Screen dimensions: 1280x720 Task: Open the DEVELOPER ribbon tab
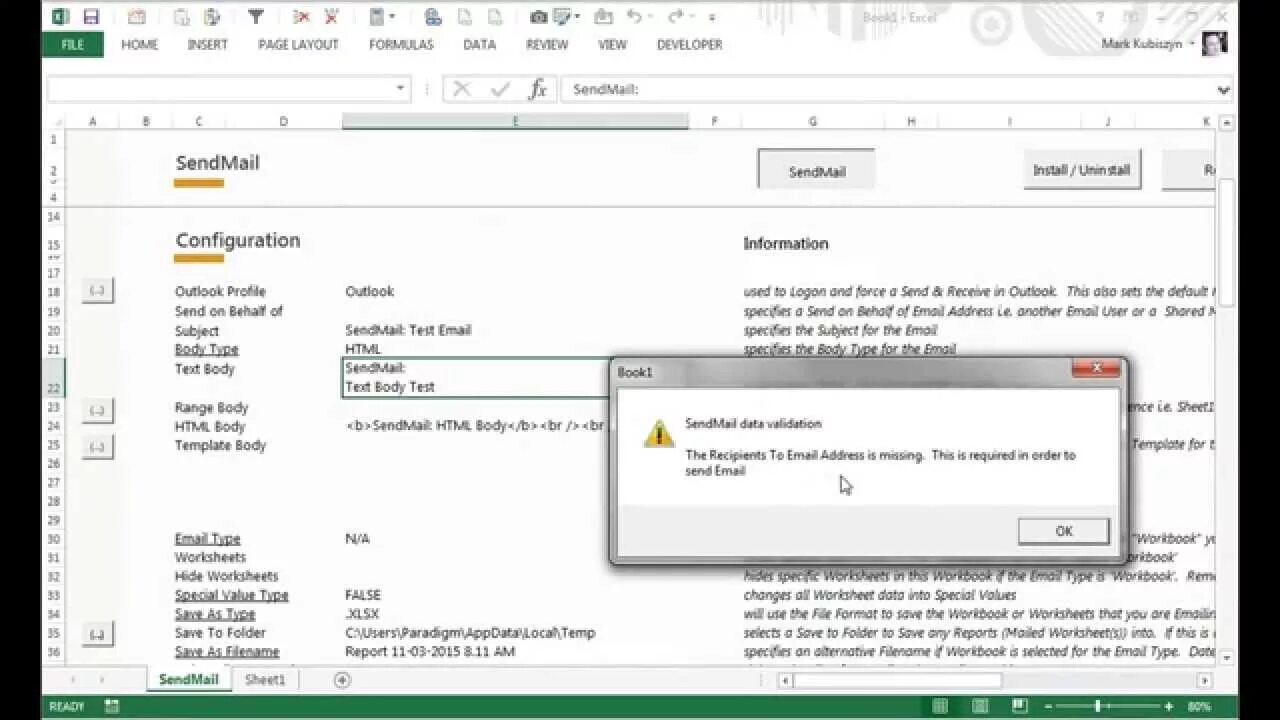pyautogui.click(x=689, y=45)
